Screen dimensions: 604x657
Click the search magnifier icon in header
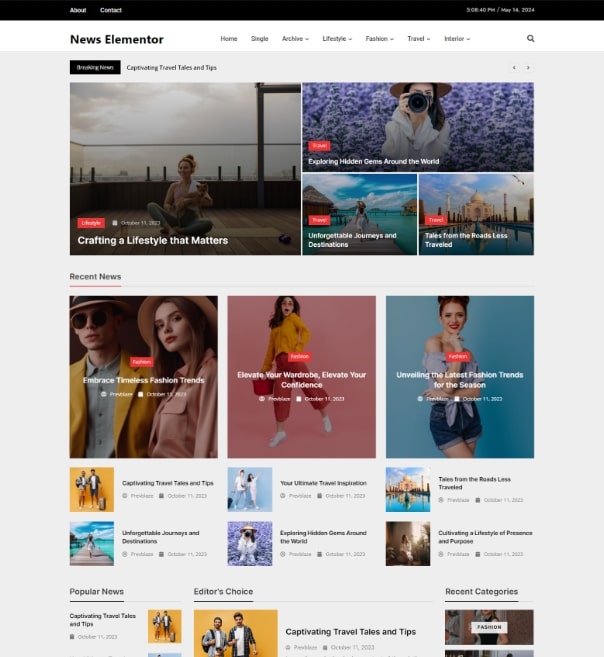pos(530,39)
